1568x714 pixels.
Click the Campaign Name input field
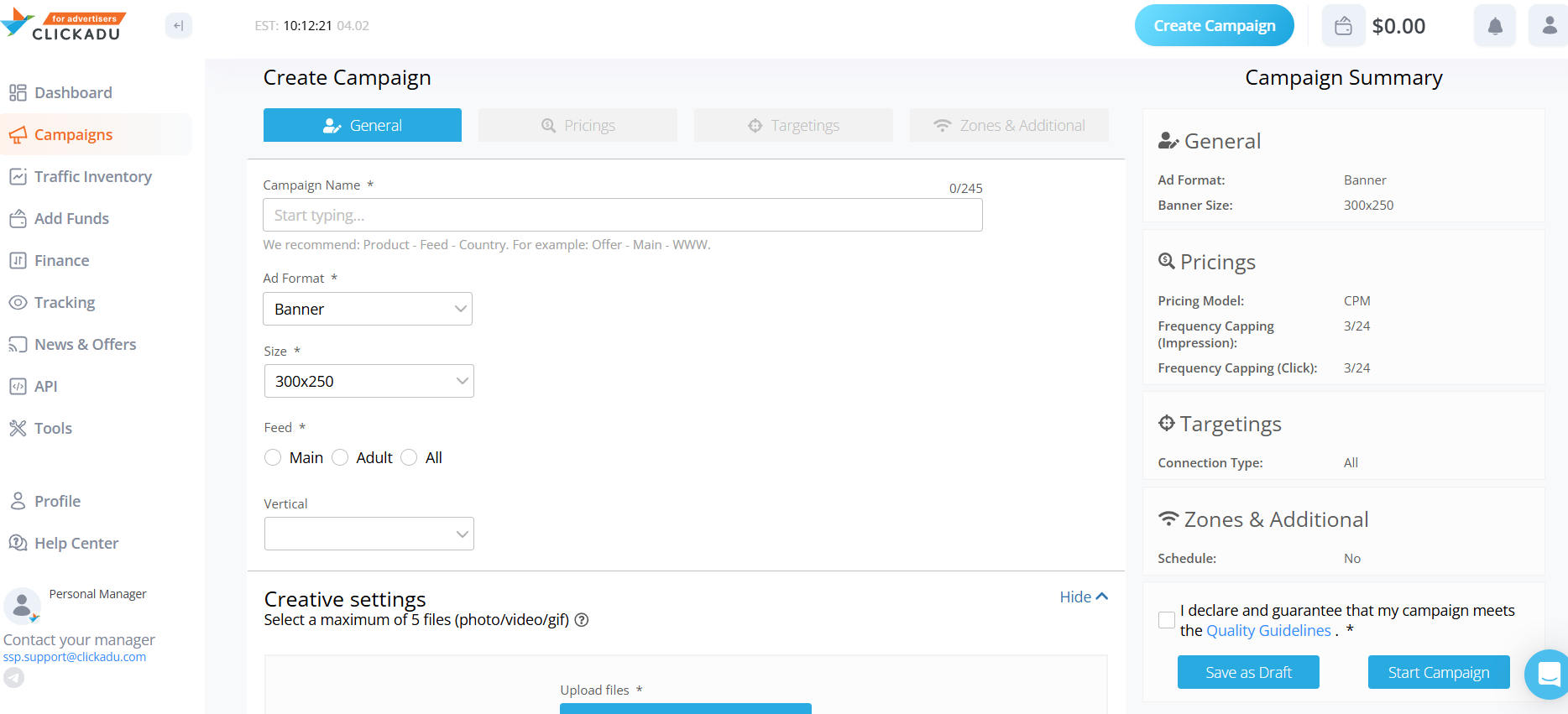(x=622, y=215)
